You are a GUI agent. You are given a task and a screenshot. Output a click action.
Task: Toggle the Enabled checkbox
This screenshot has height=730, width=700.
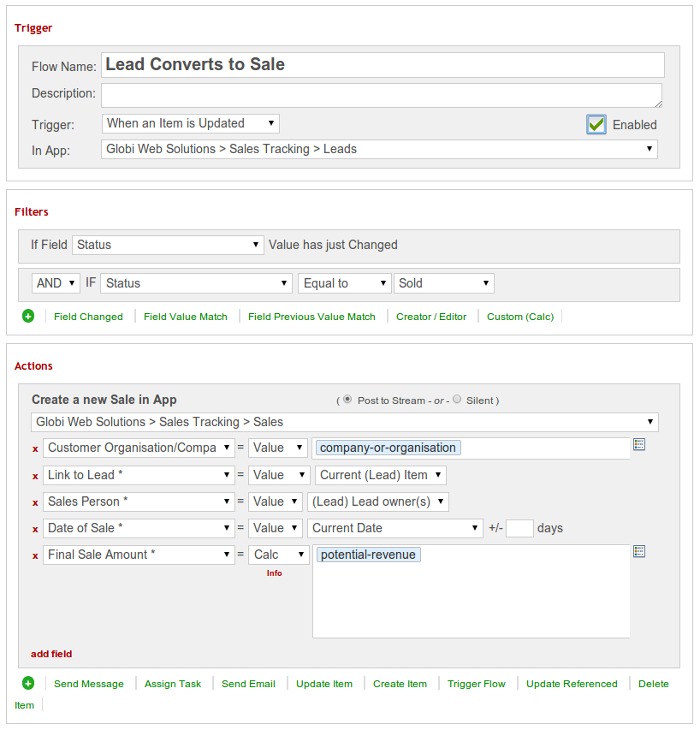(x=597, y=125)
